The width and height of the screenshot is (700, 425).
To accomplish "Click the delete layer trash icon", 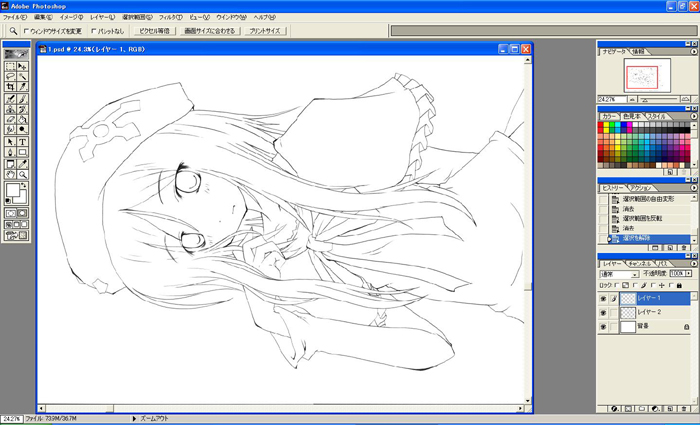I will tap(686, 408).
